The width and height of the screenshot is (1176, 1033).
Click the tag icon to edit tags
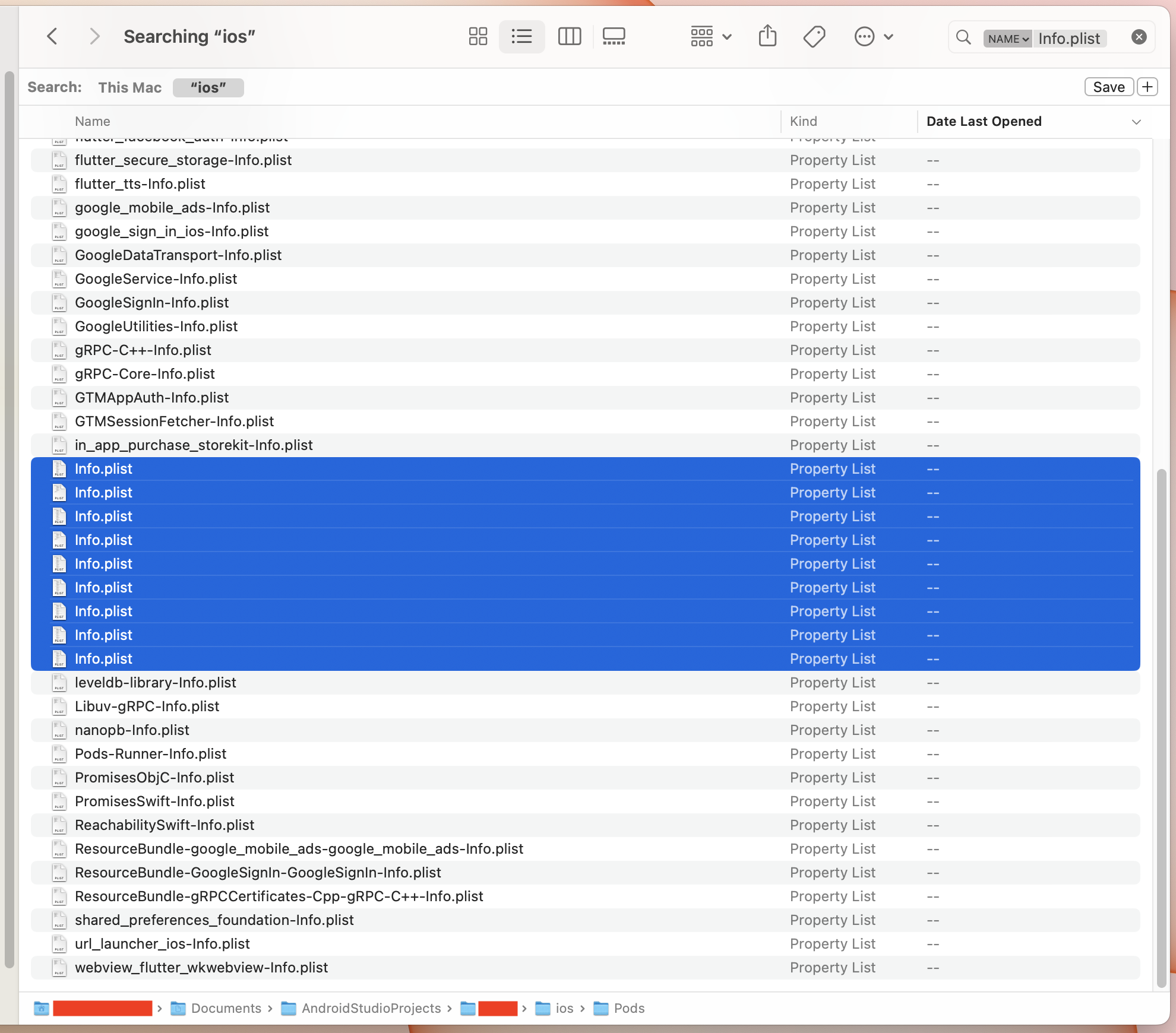(814, 37)
